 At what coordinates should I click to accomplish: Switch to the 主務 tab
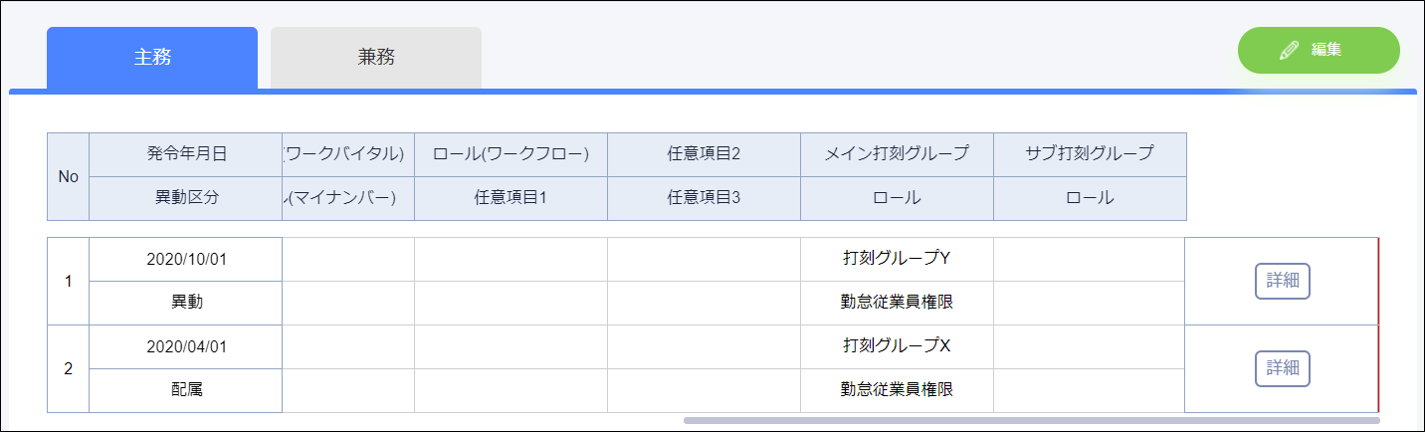click(x=152, y=57)
